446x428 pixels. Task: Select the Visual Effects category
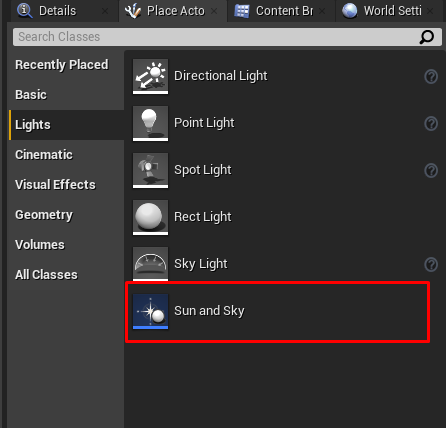pos(55,184)
